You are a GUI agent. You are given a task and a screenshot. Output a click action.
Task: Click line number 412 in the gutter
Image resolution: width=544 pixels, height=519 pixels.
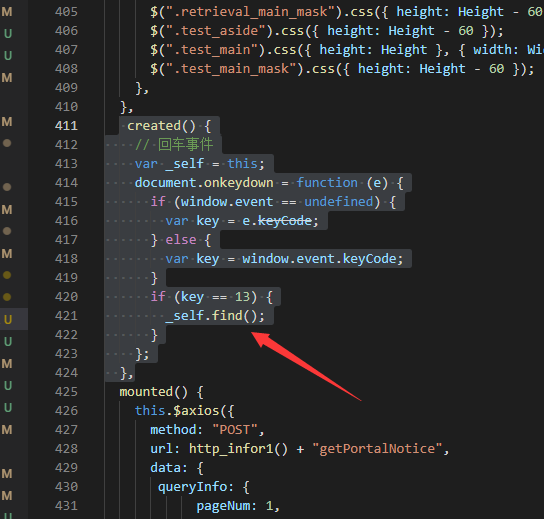pyautogui.click(x=66, y=145)
